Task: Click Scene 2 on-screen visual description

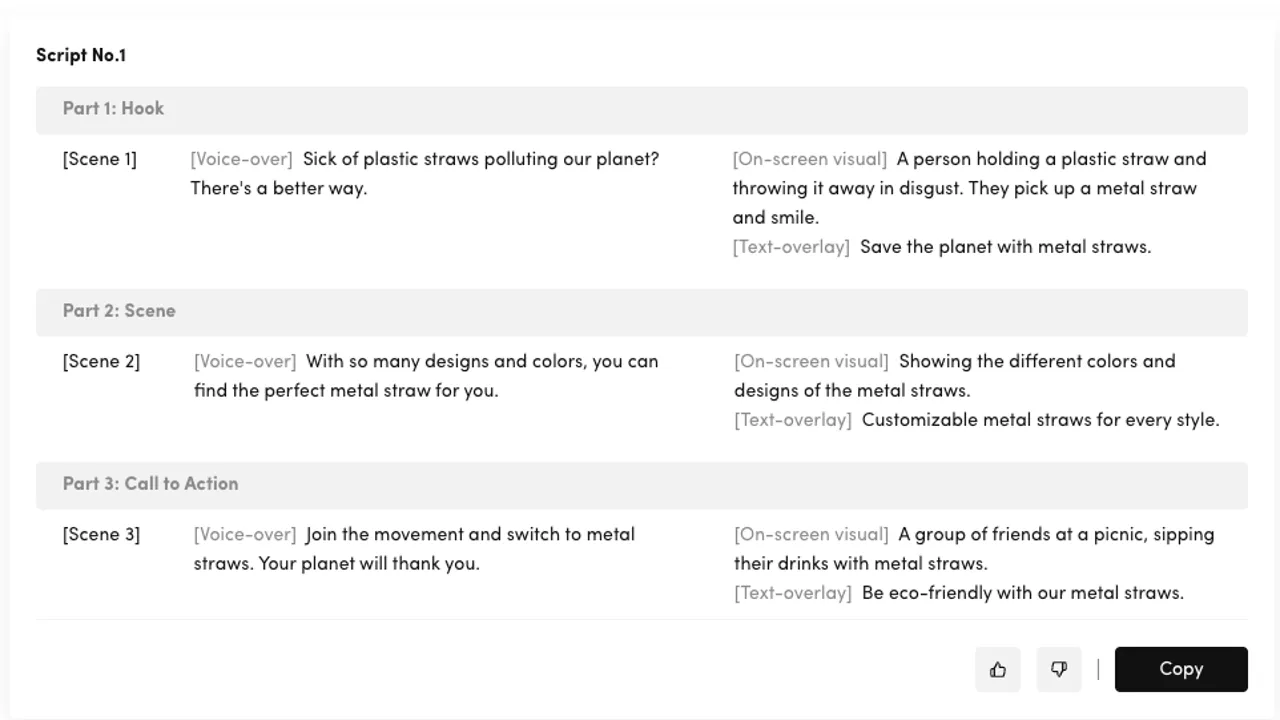Action: coord(955,376)
